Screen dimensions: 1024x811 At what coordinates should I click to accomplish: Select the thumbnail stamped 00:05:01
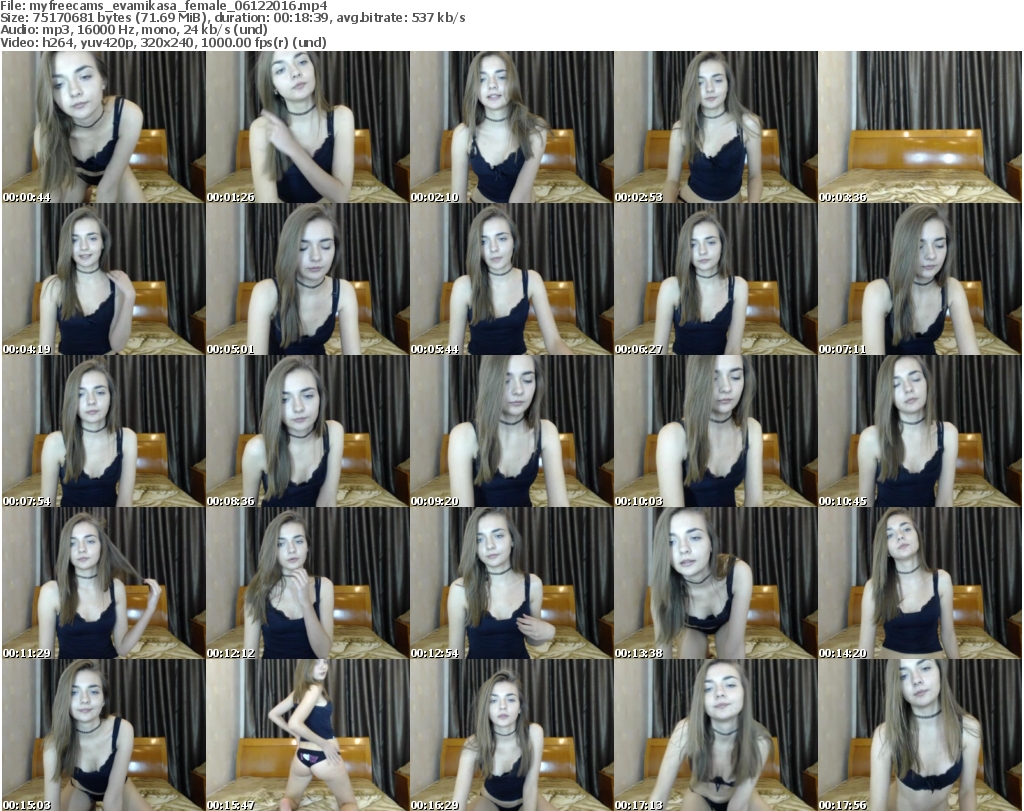tap(308, 279)
